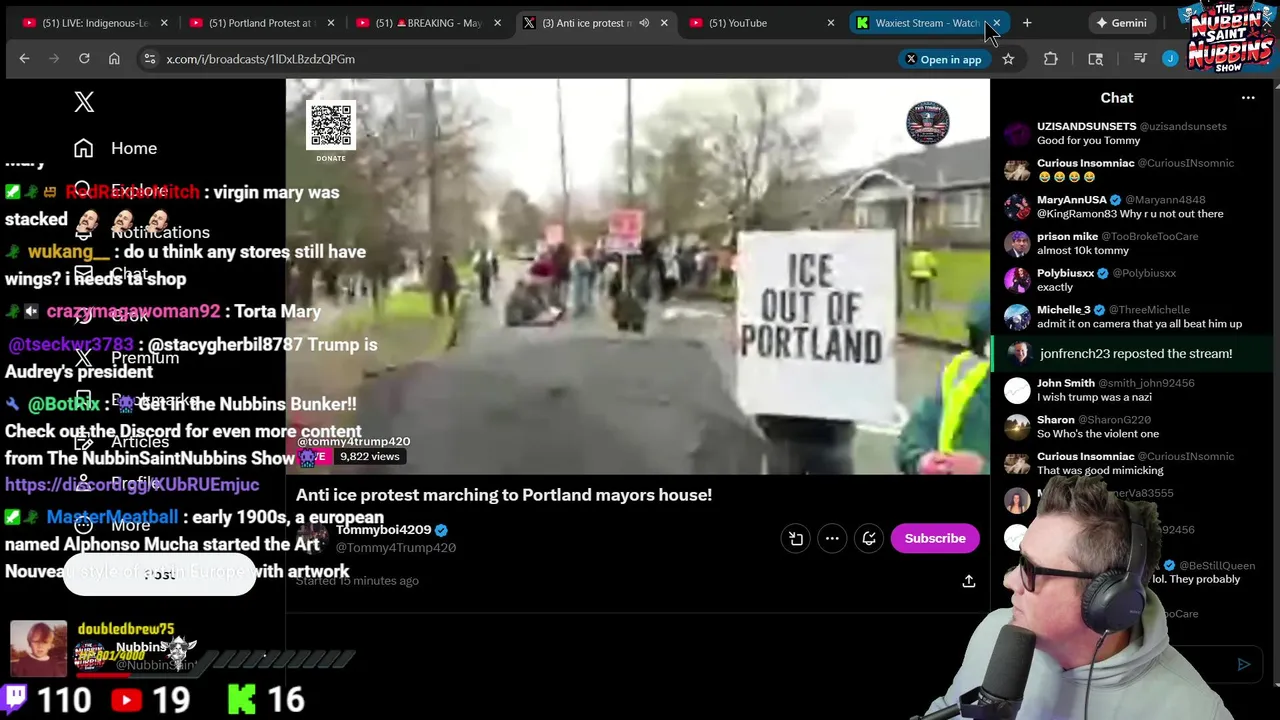Click the discord link in overlay chat
Screen dimensions: 1280x720
[132, 485]
